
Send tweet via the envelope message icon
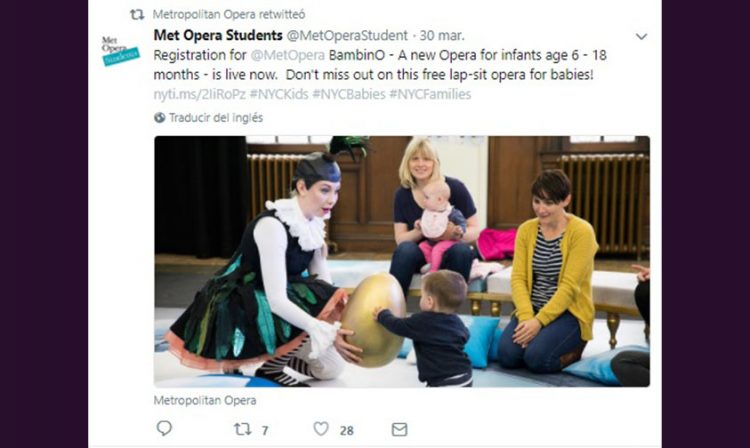click(399, 429)
